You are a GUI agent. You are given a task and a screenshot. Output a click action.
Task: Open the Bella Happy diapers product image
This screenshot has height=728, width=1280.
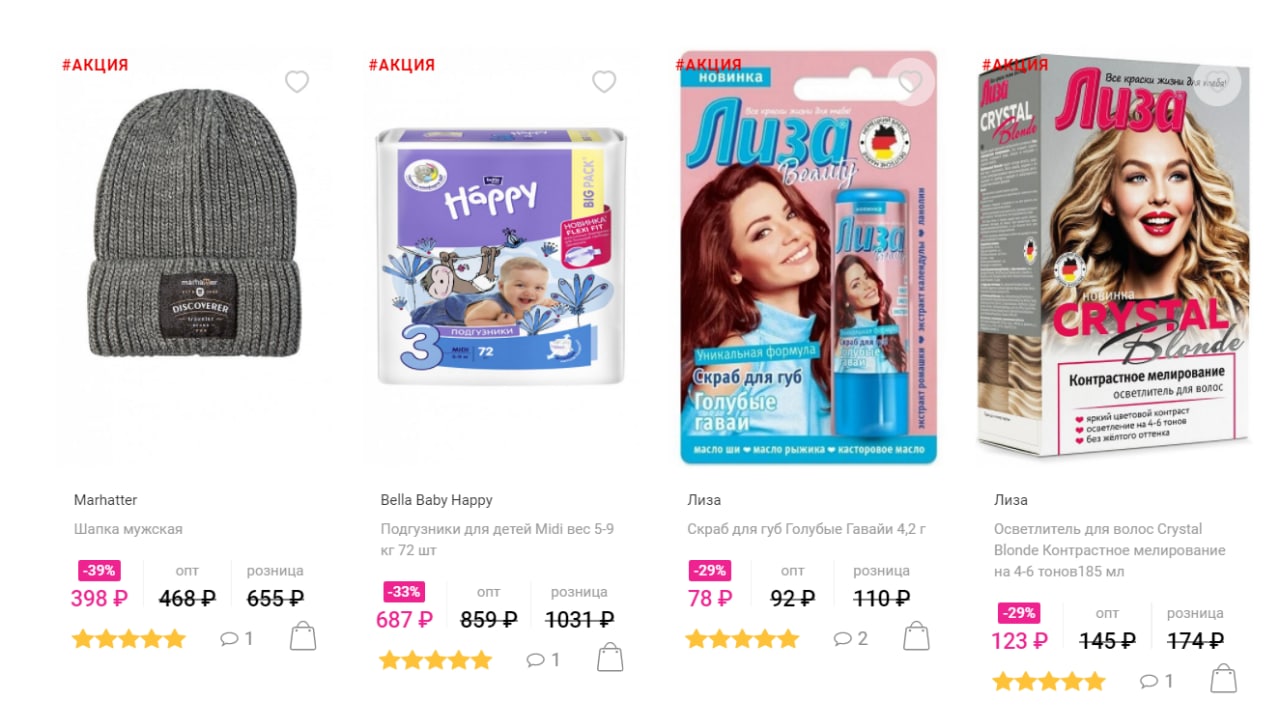(501, 256)
